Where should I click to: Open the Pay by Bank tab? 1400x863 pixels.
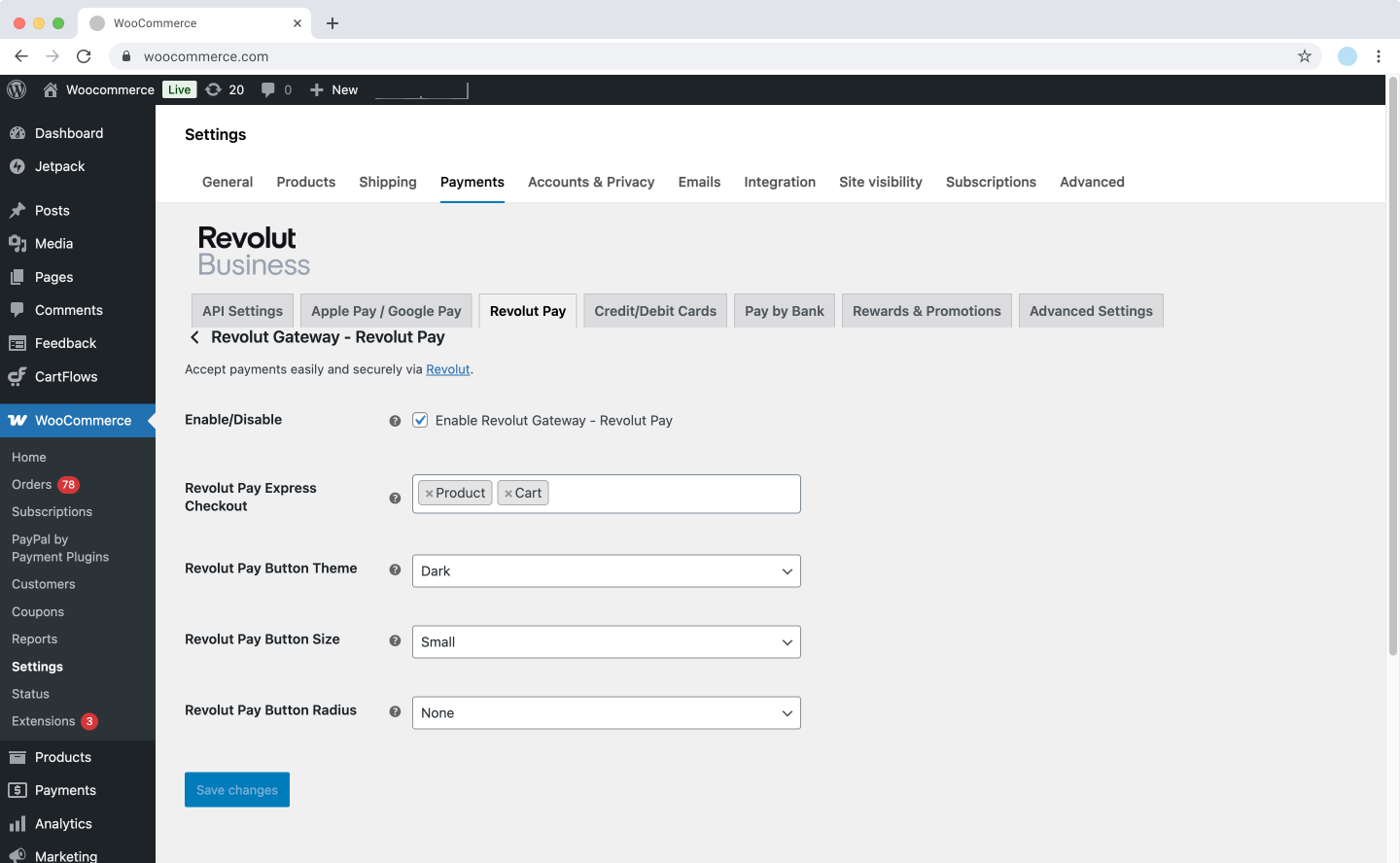click(785, 311)
